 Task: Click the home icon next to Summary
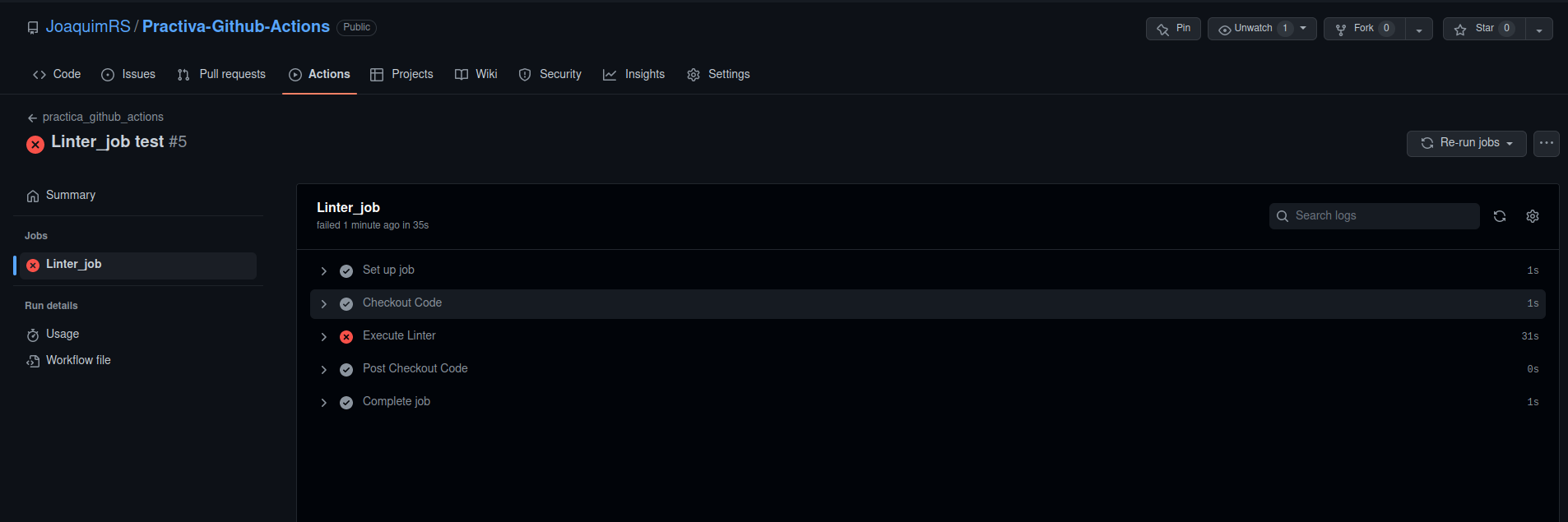click(x=33, y=196)
